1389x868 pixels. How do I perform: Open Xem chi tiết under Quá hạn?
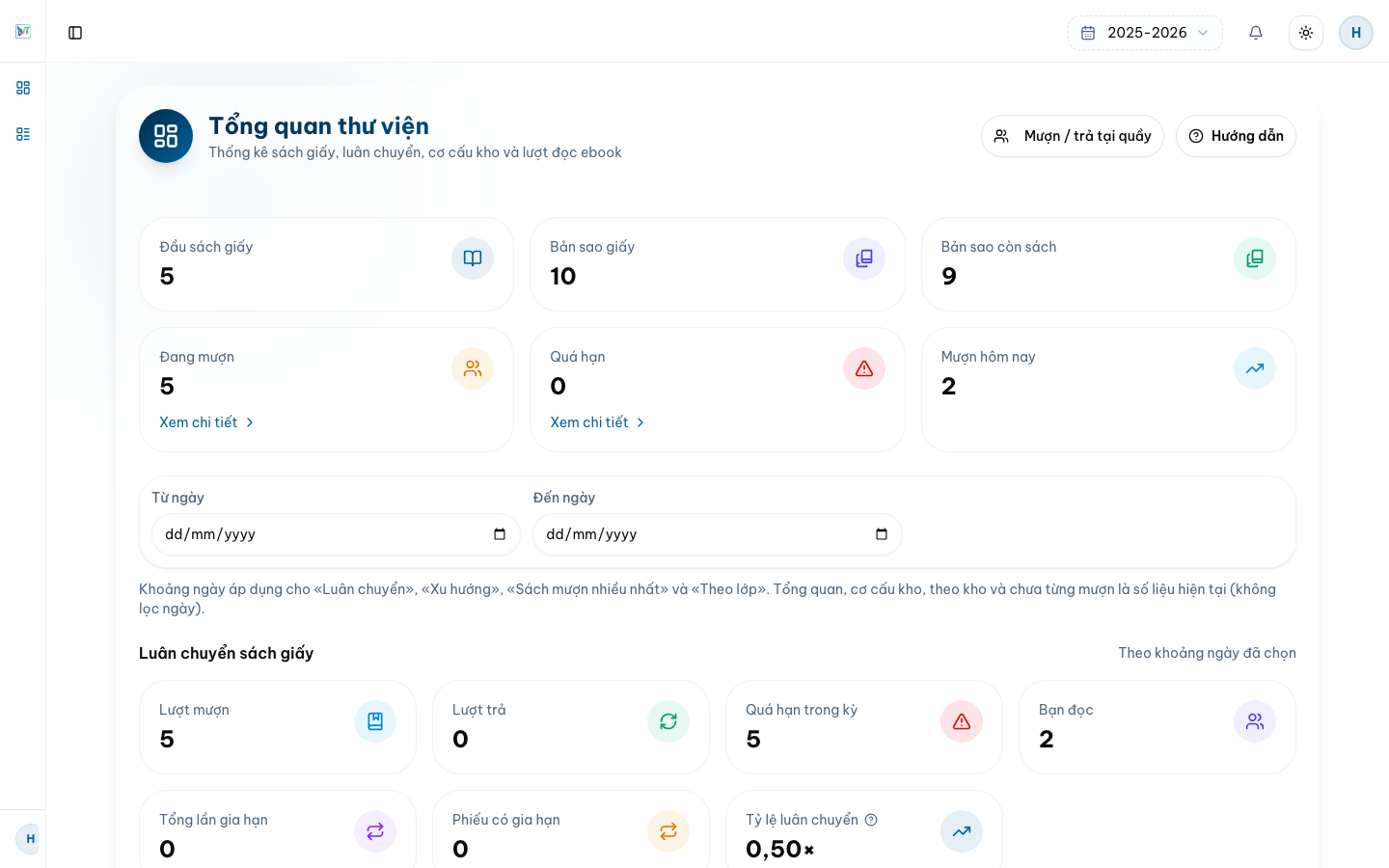(597, 422)
